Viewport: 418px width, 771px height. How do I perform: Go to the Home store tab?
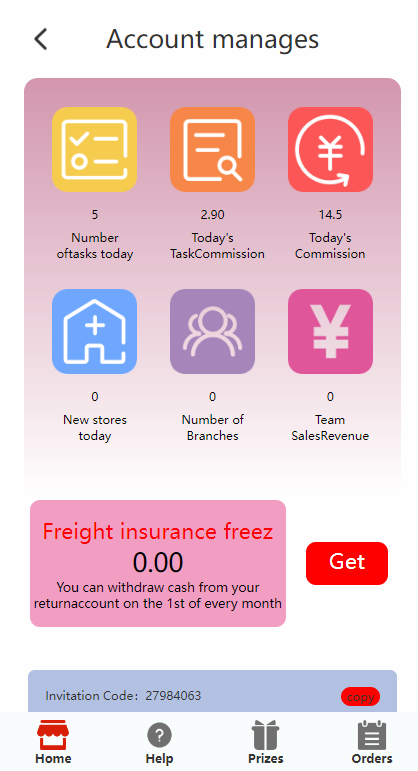point(53,742)
